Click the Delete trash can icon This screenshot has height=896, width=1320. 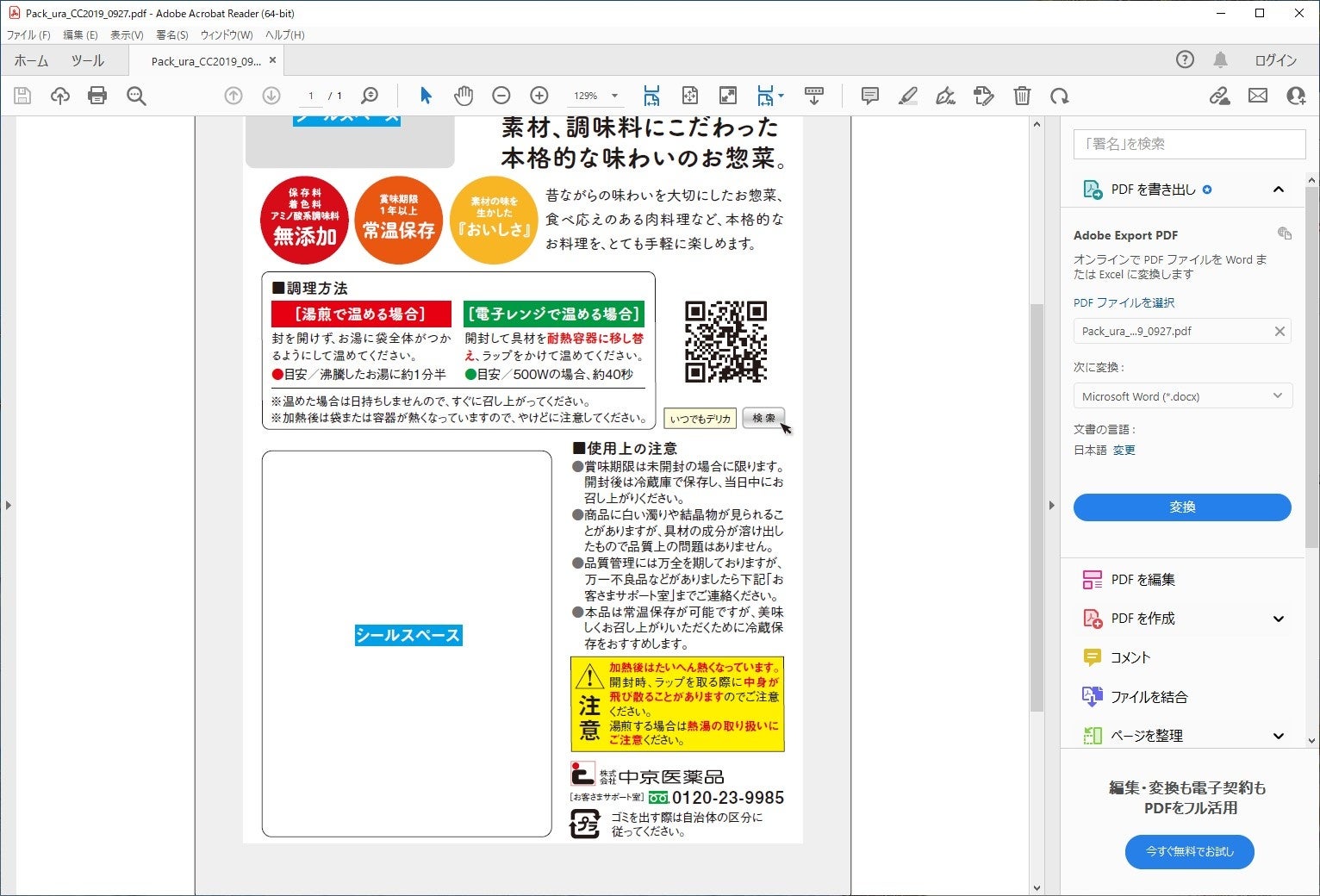(1022, 96)
